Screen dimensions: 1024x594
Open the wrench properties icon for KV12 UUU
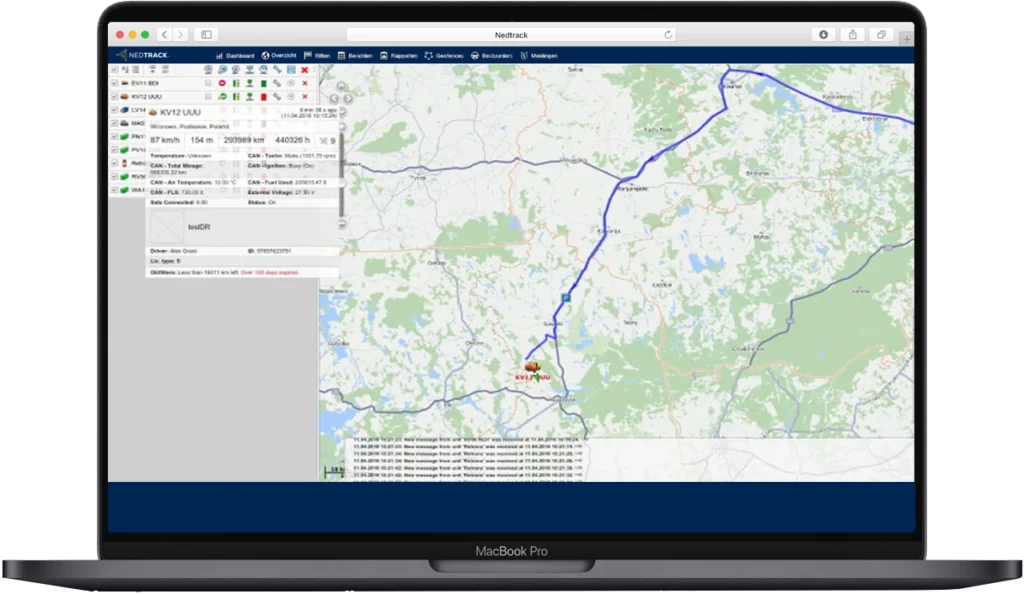tap(277, 97)
